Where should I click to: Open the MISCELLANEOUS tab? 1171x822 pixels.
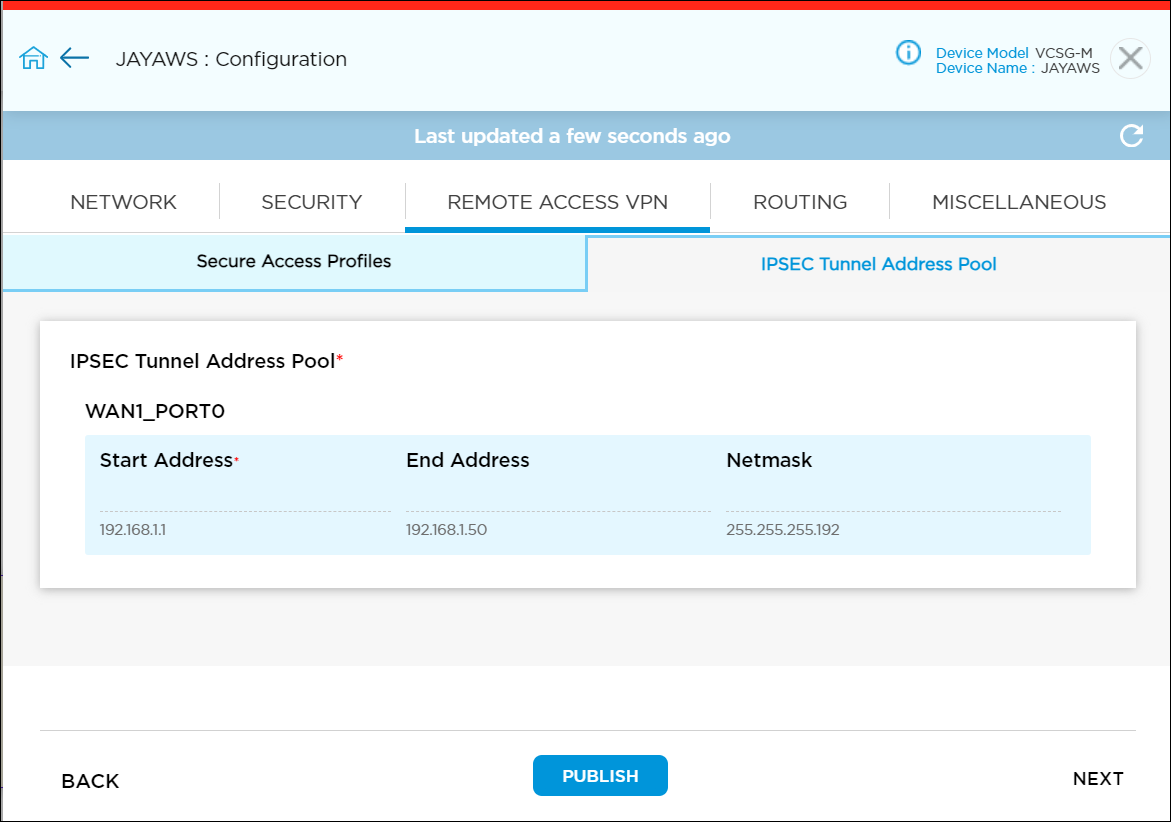[1019, 201]
